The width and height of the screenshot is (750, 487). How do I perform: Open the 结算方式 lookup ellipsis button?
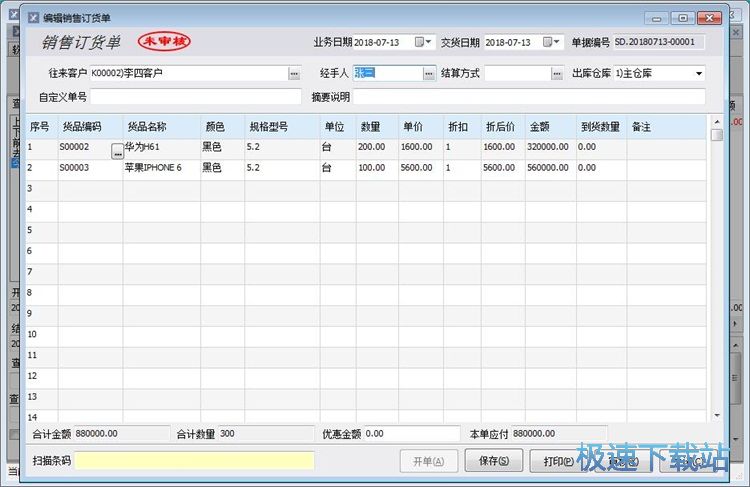557,74
